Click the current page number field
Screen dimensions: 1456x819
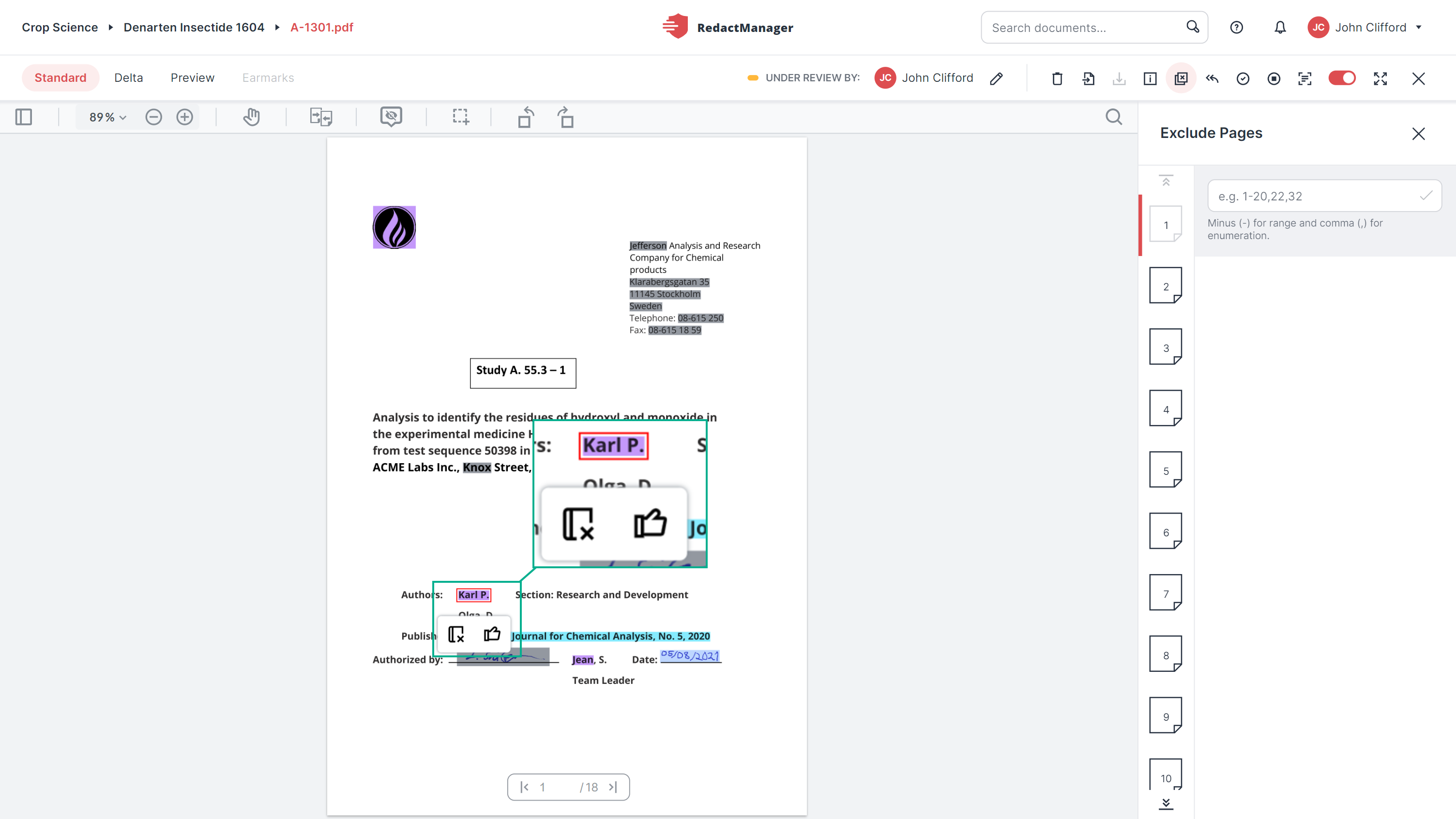543,788
